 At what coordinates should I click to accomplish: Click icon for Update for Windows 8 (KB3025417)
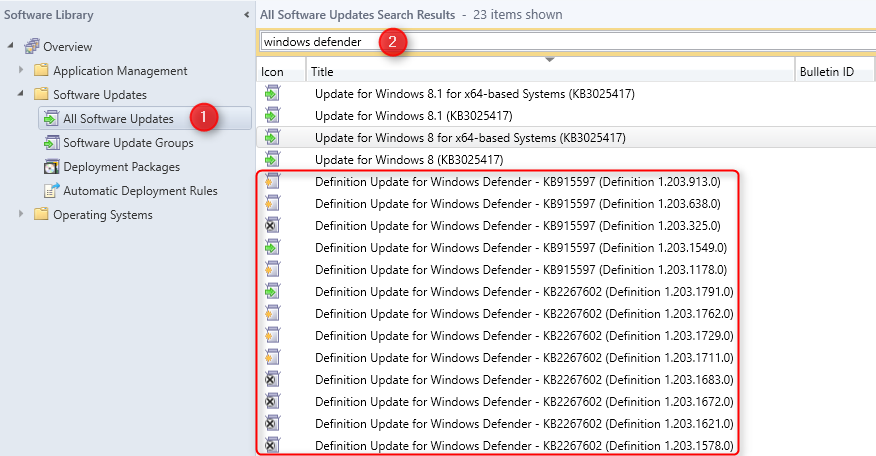272,159
